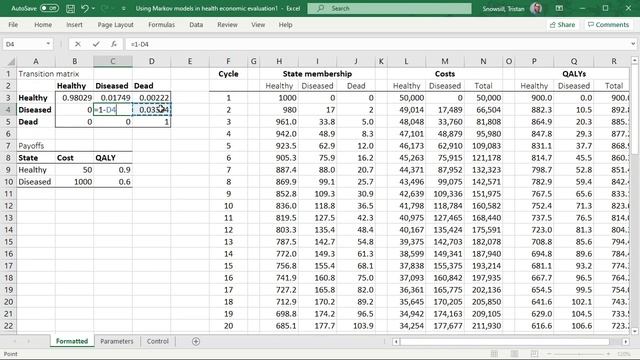Click cell with value 0.00222
Image resolution: width=640 pixels, height=360 pixels.
coord(151,98)
